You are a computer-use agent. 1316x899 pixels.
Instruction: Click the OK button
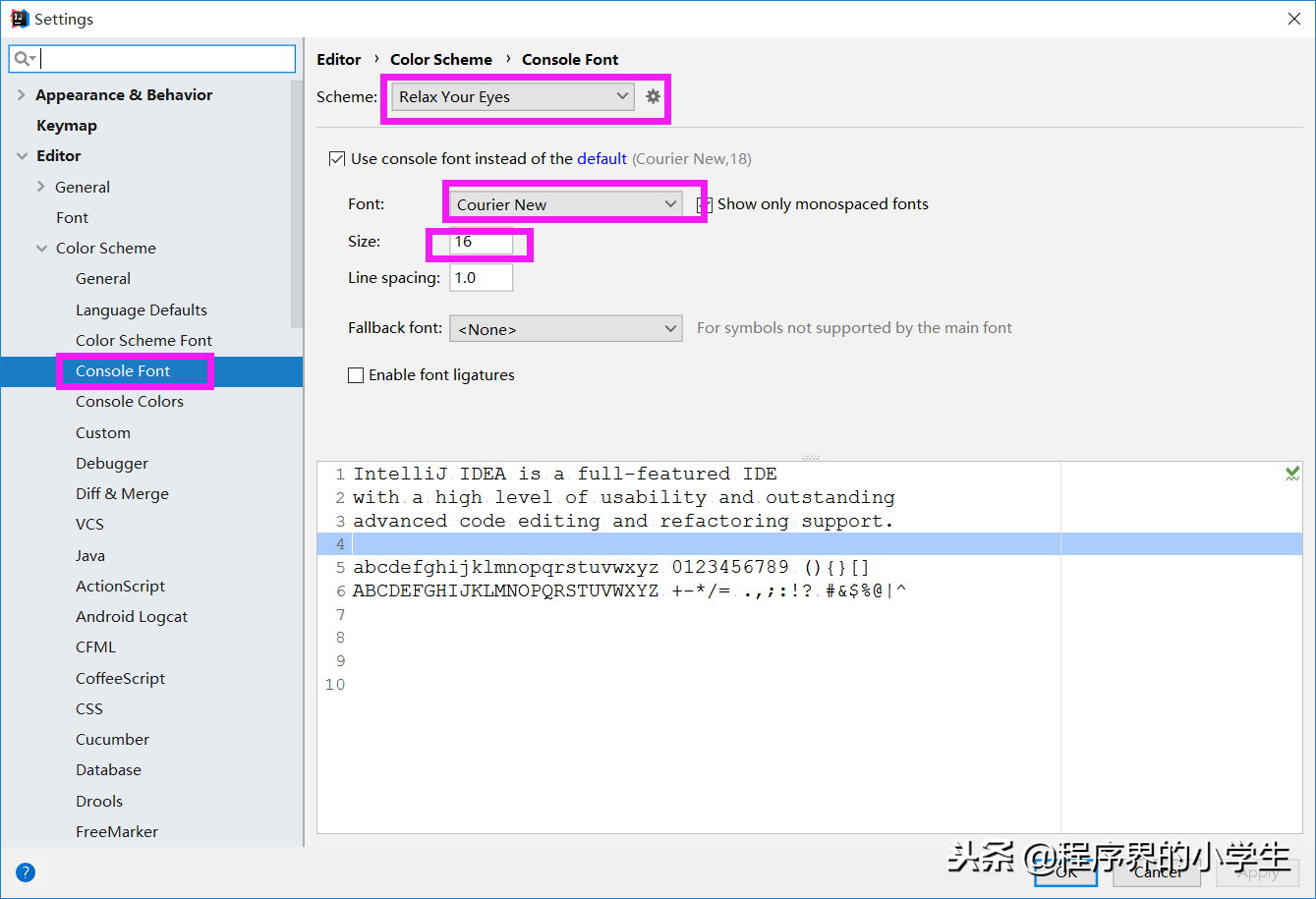[x=1066, y=871]
